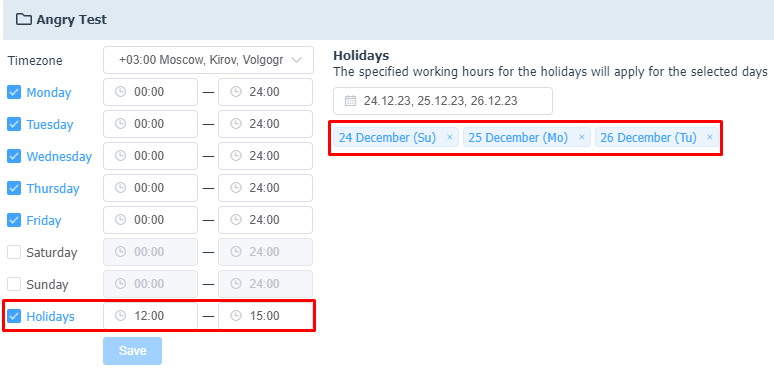Open the Holidays start time 12:00 picker
774x368 pixels.
151,316
